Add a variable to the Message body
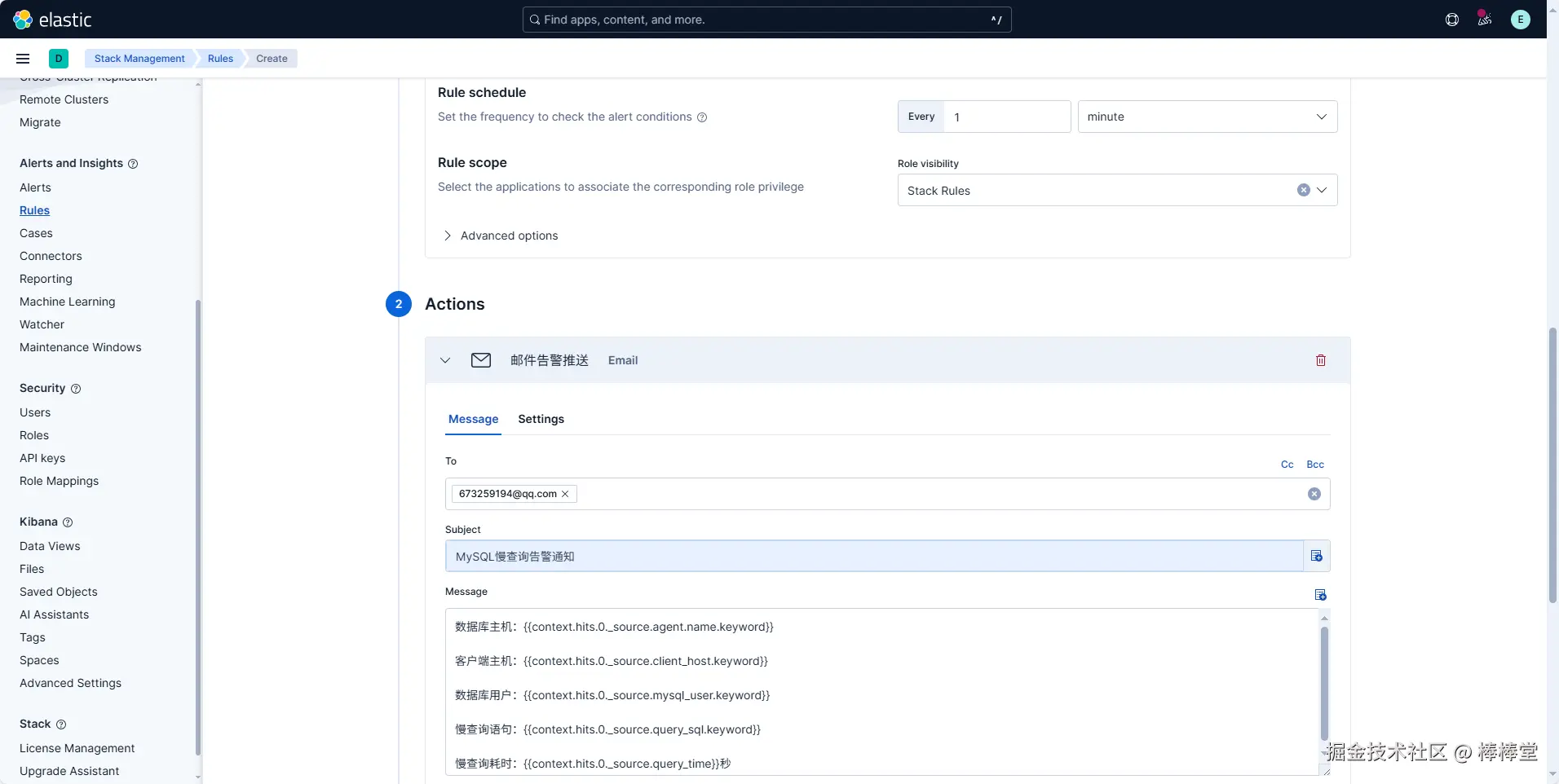Image resolution: width=1559 pixels, height=784 pixels. (1321, 595)
